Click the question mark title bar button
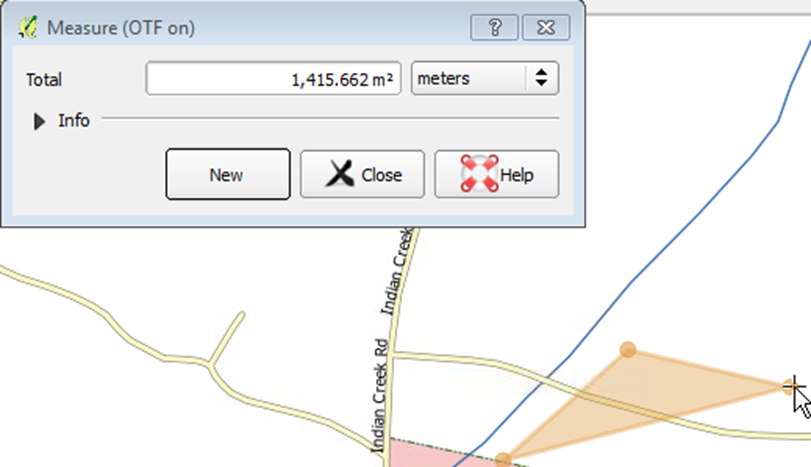The width and height of the screenshot is (811, 467). (494, 27)
